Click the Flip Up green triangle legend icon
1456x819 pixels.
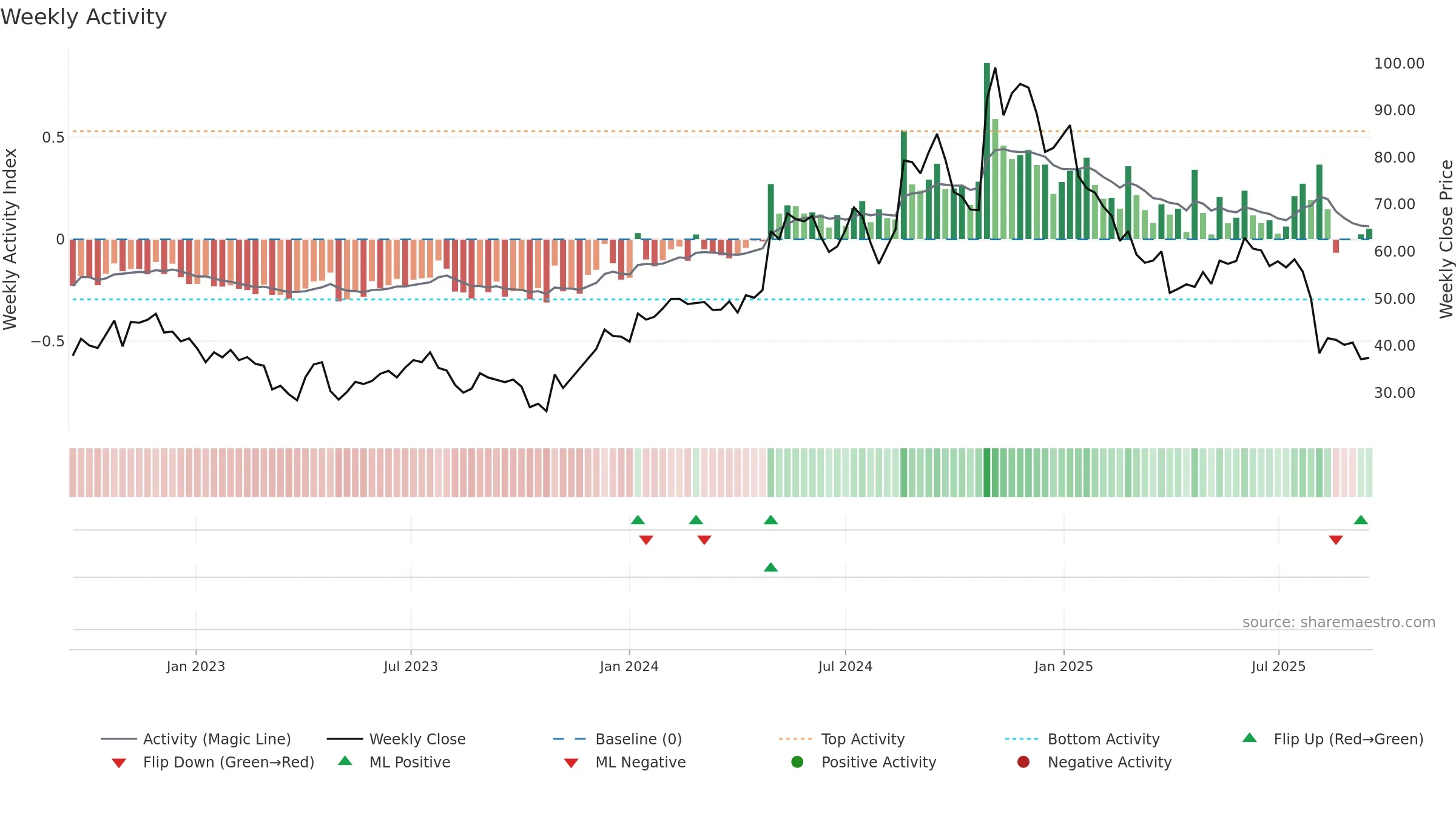click(1250, 738)
